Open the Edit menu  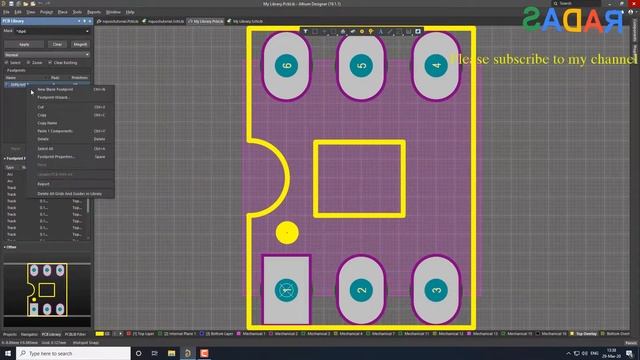[x=18, y=12]
